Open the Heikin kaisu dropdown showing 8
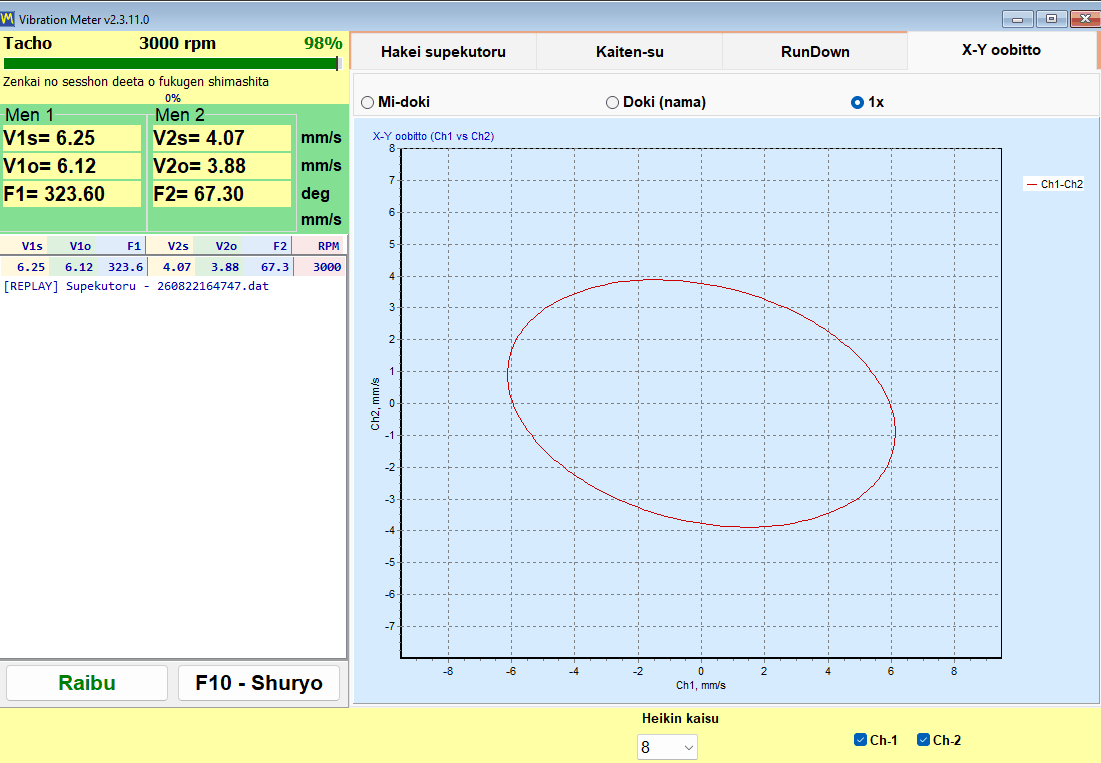This screenshot has width=1101, height=763. [x=667, y=748]
